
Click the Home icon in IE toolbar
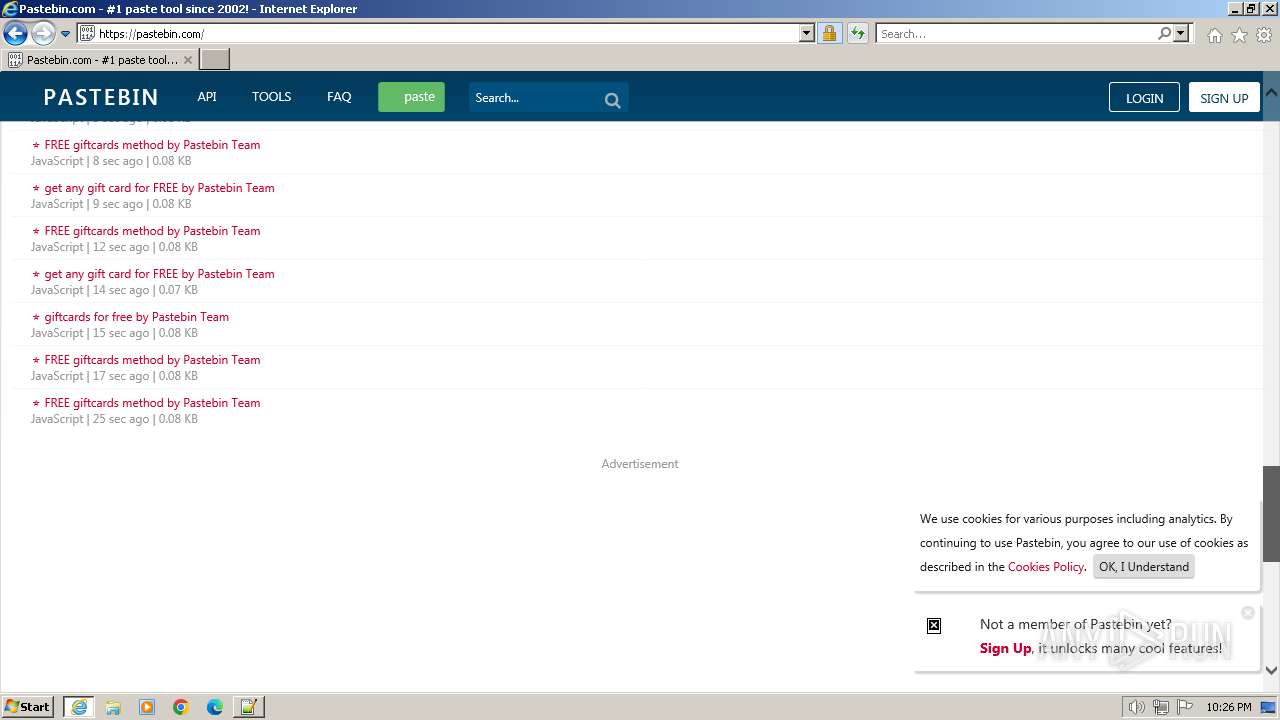(x=1214, y=35)
